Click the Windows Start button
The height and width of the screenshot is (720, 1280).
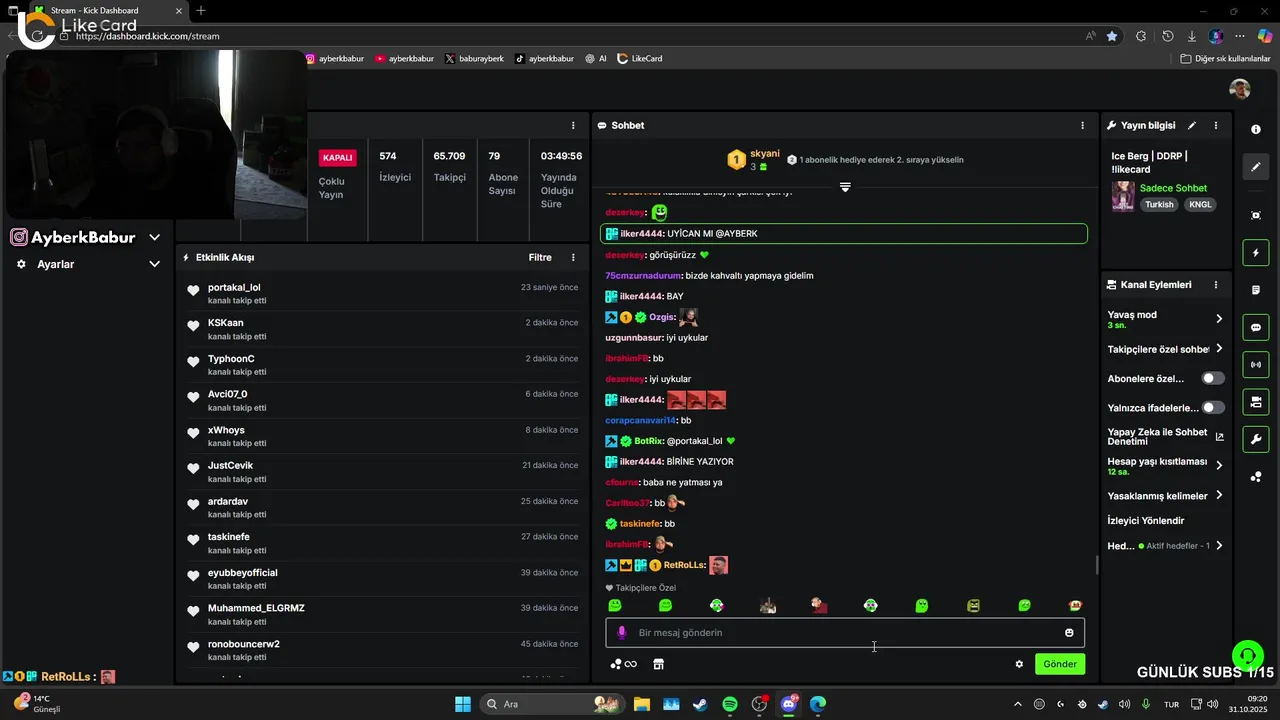463,704
